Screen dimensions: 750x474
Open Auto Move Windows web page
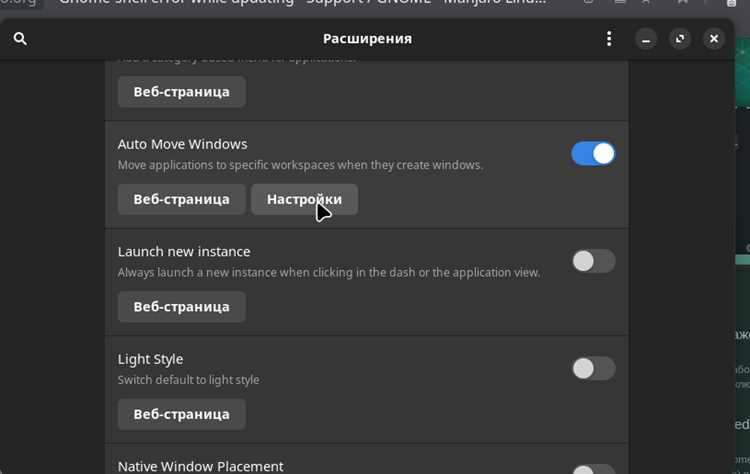coord(182,199)
